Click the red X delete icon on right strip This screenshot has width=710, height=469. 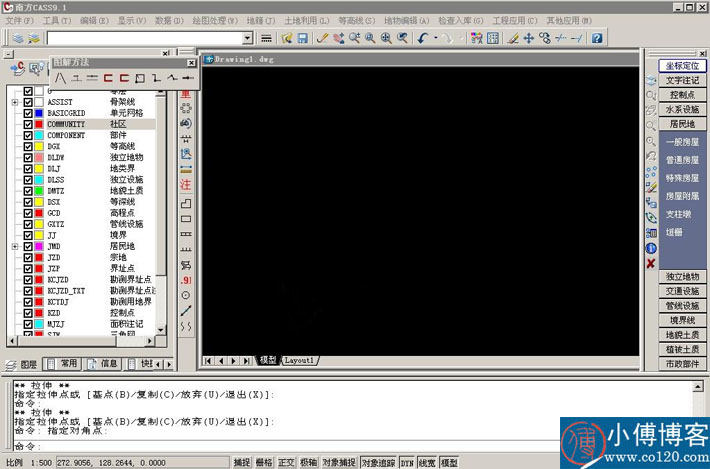(651, 263)
